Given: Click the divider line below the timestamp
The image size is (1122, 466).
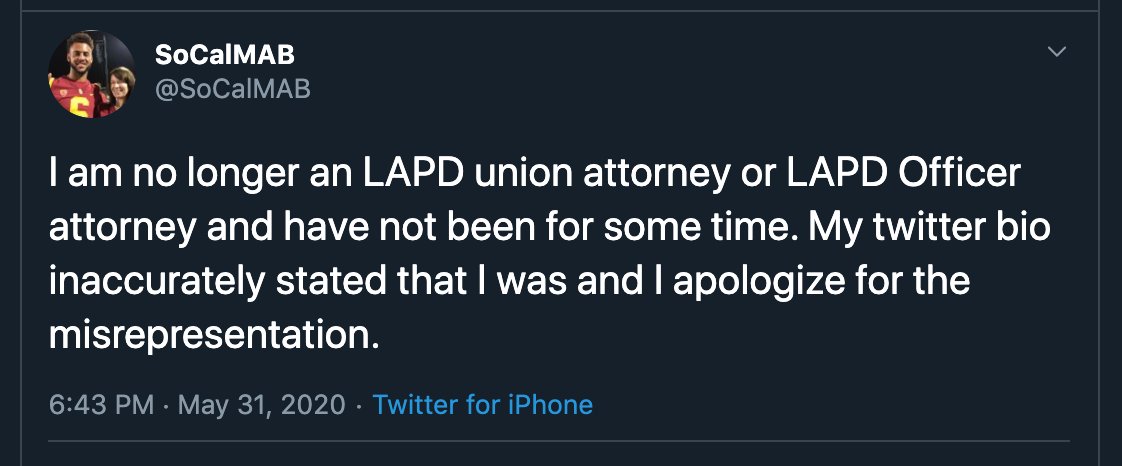Looking at the screenshot, I should click(560, 441).
